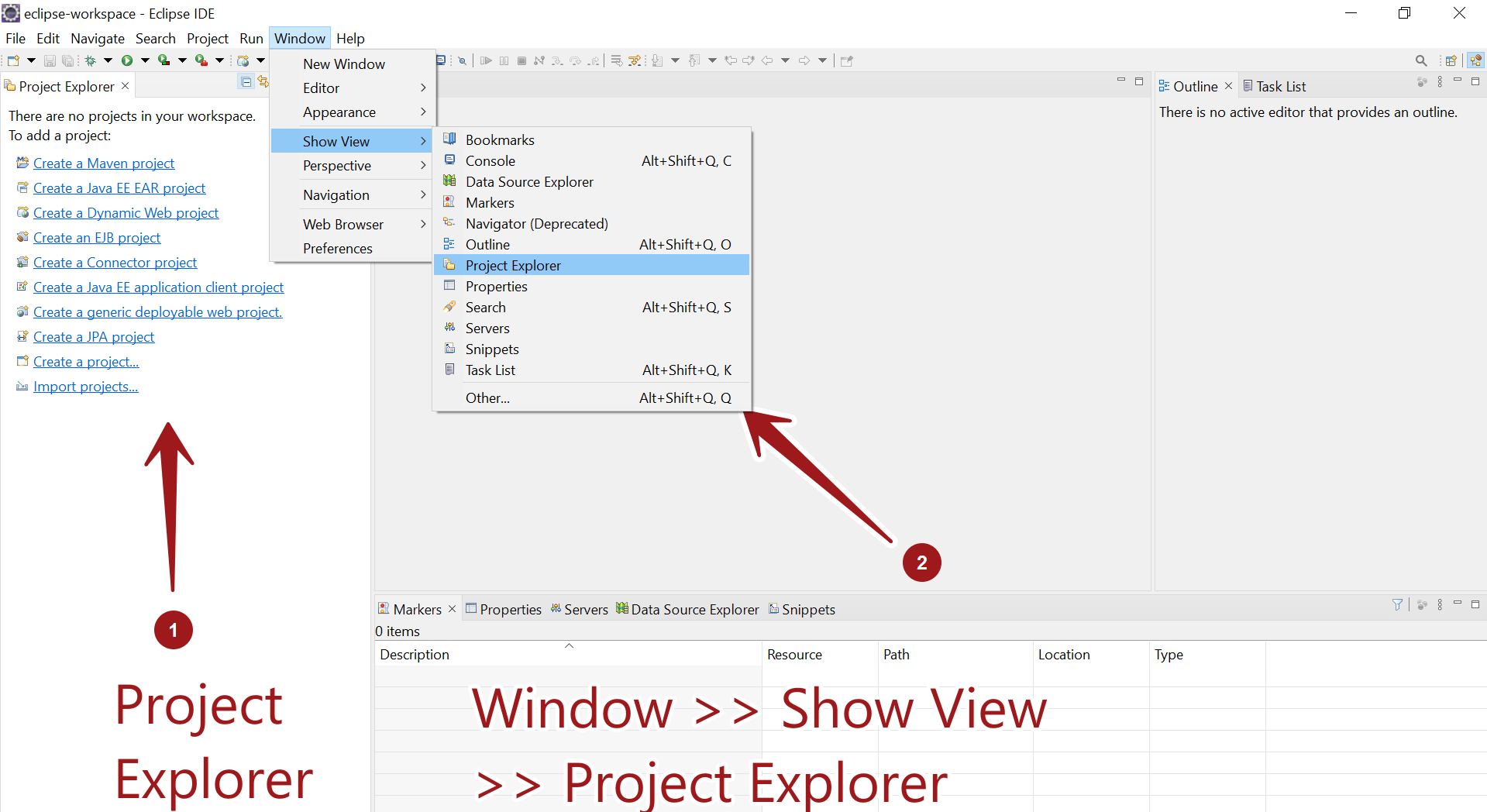Select Project Explorer in Show View
Image resolution: width=1487 pixels, height=812 pixels.
[592, 266]
